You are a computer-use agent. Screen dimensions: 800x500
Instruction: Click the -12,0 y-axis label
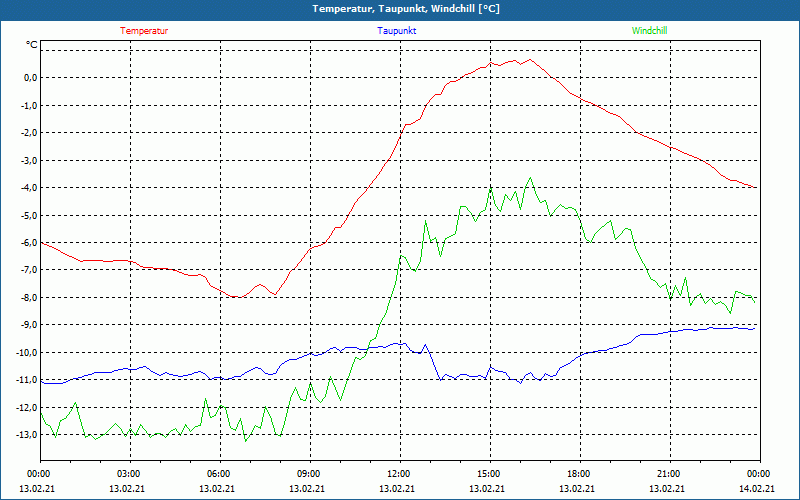(27, 407)
